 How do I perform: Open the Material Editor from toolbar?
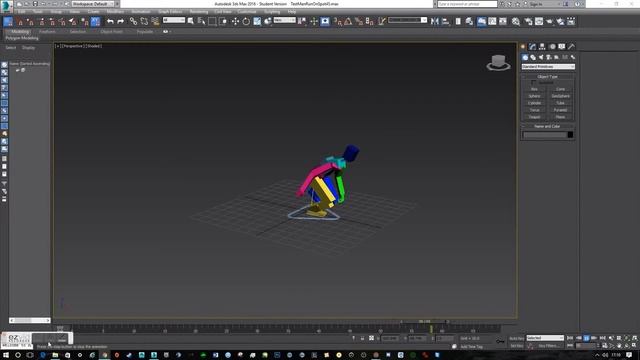pos(516,21)
